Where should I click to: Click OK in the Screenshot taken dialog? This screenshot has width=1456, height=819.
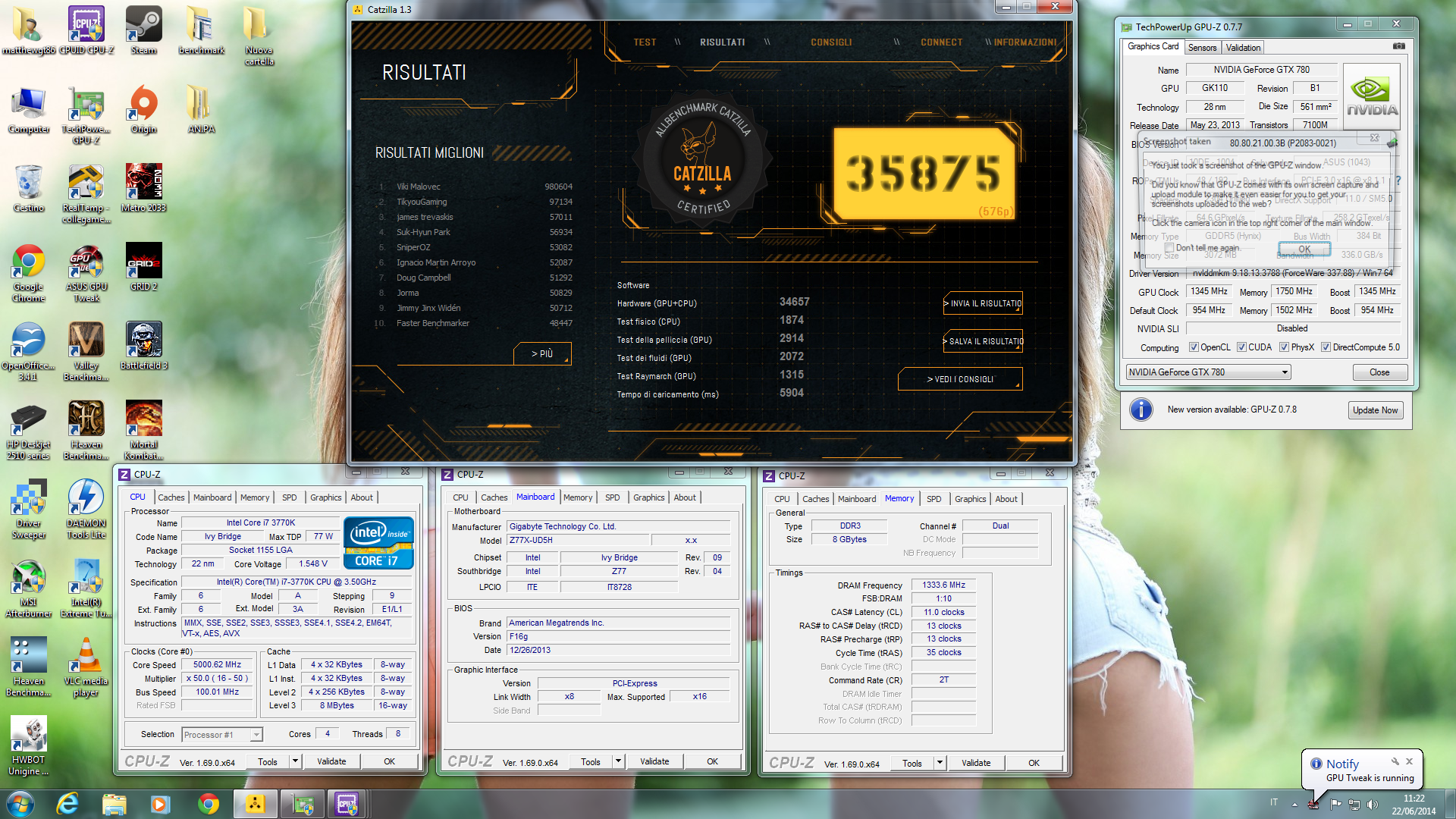1304,249
